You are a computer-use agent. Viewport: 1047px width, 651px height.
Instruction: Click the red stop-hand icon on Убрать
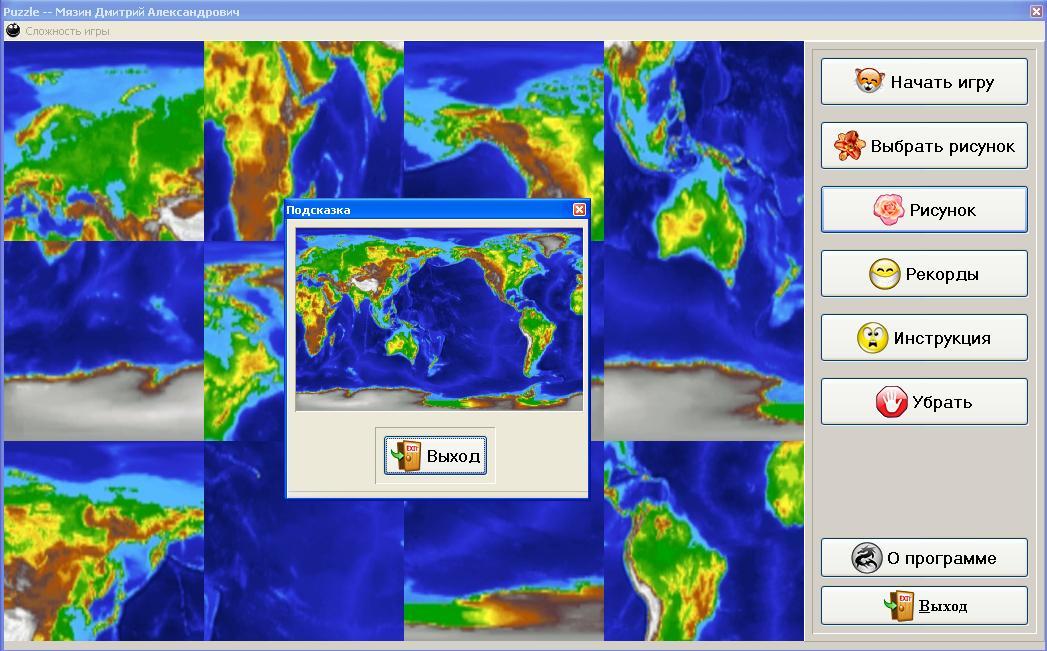tap(891, 402)
